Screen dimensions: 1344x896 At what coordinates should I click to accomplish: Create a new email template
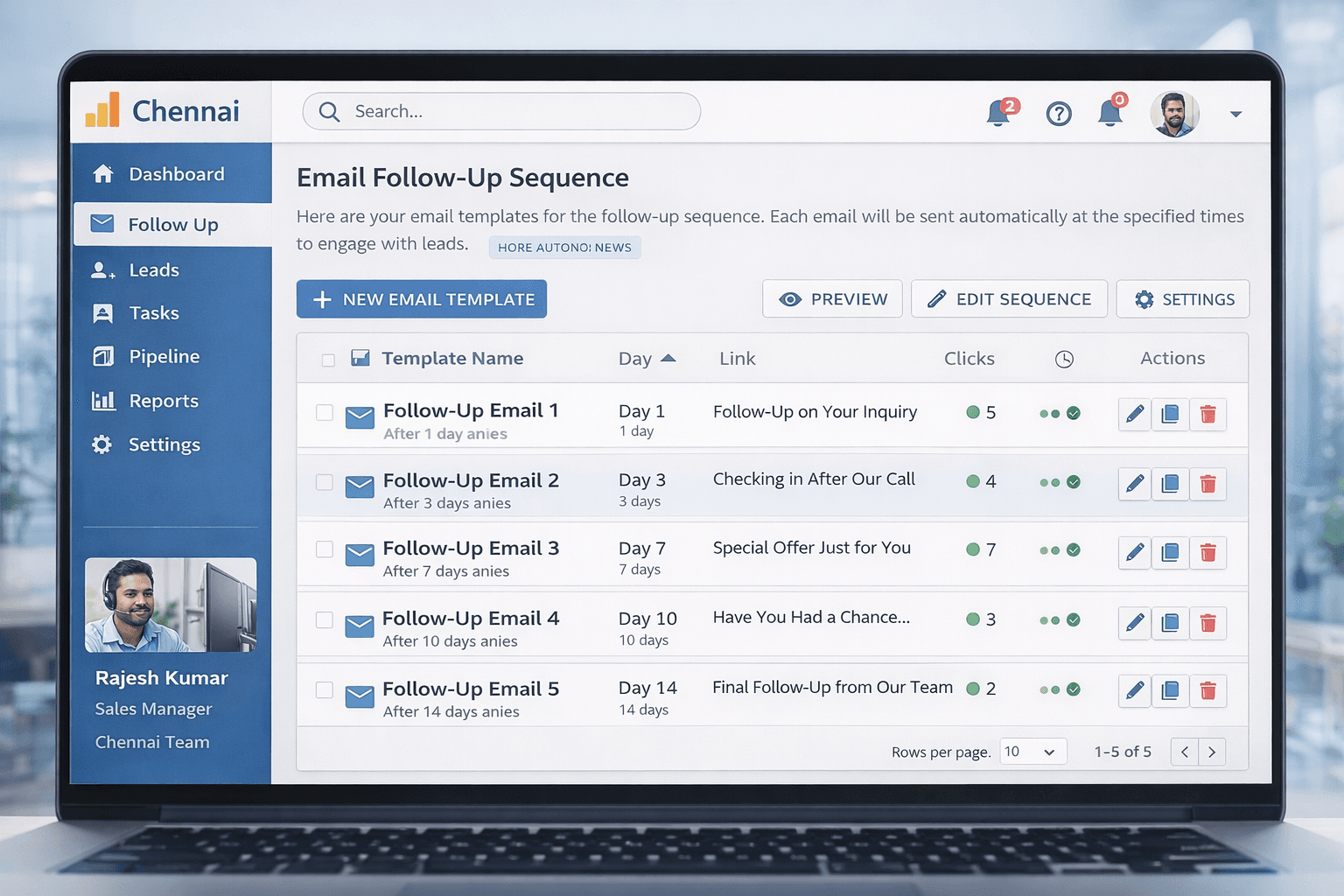422,298
